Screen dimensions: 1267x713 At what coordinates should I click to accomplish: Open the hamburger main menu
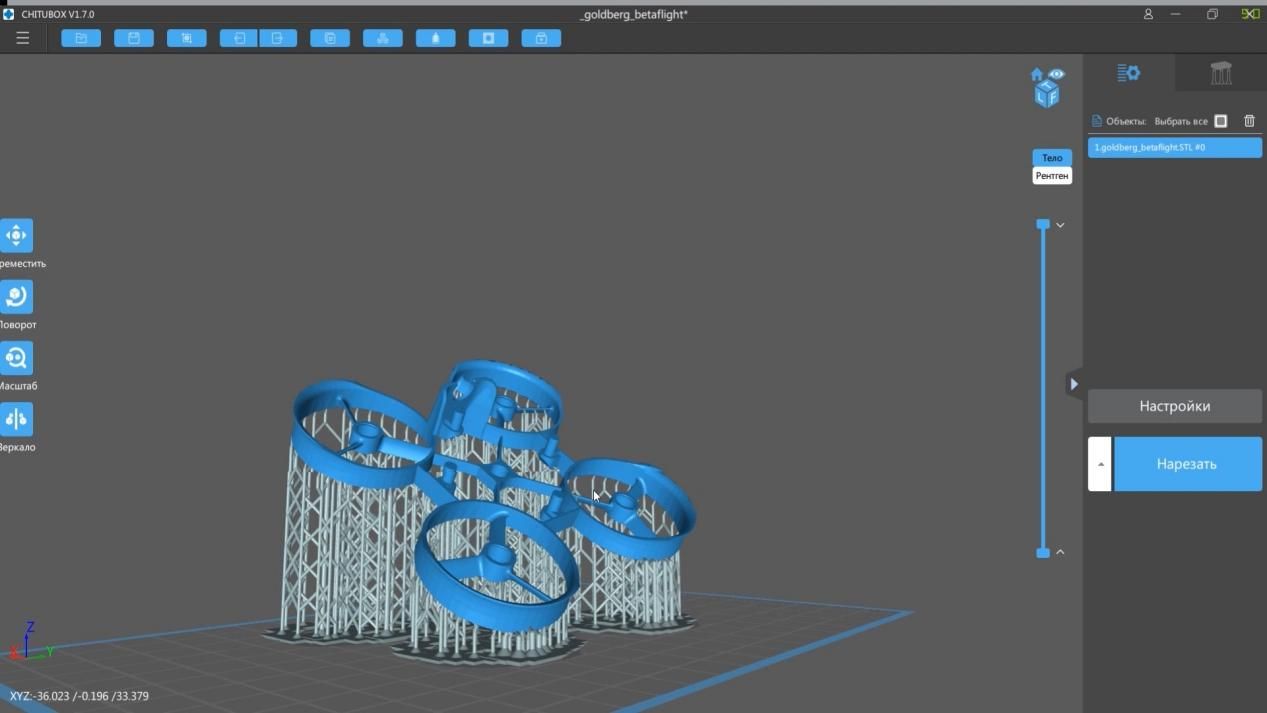click(22, 38)
